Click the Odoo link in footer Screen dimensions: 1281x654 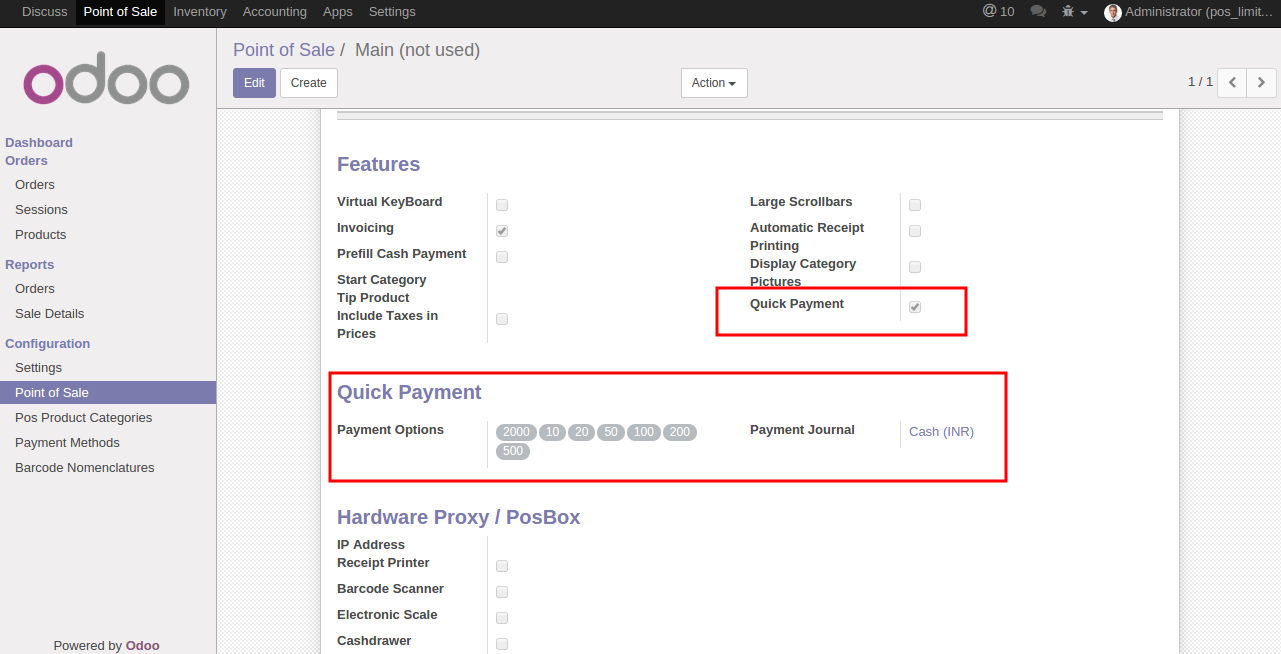pos(143,646)
